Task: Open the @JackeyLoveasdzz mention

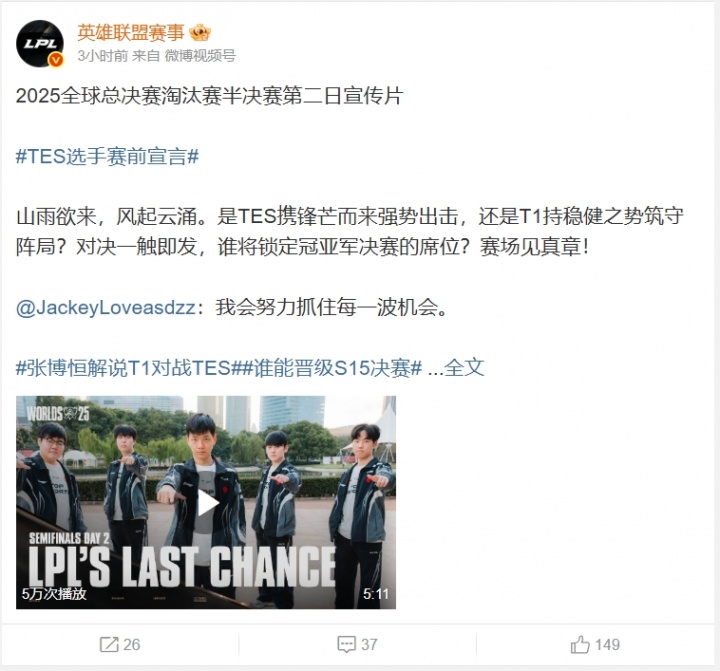Action: 106,307
